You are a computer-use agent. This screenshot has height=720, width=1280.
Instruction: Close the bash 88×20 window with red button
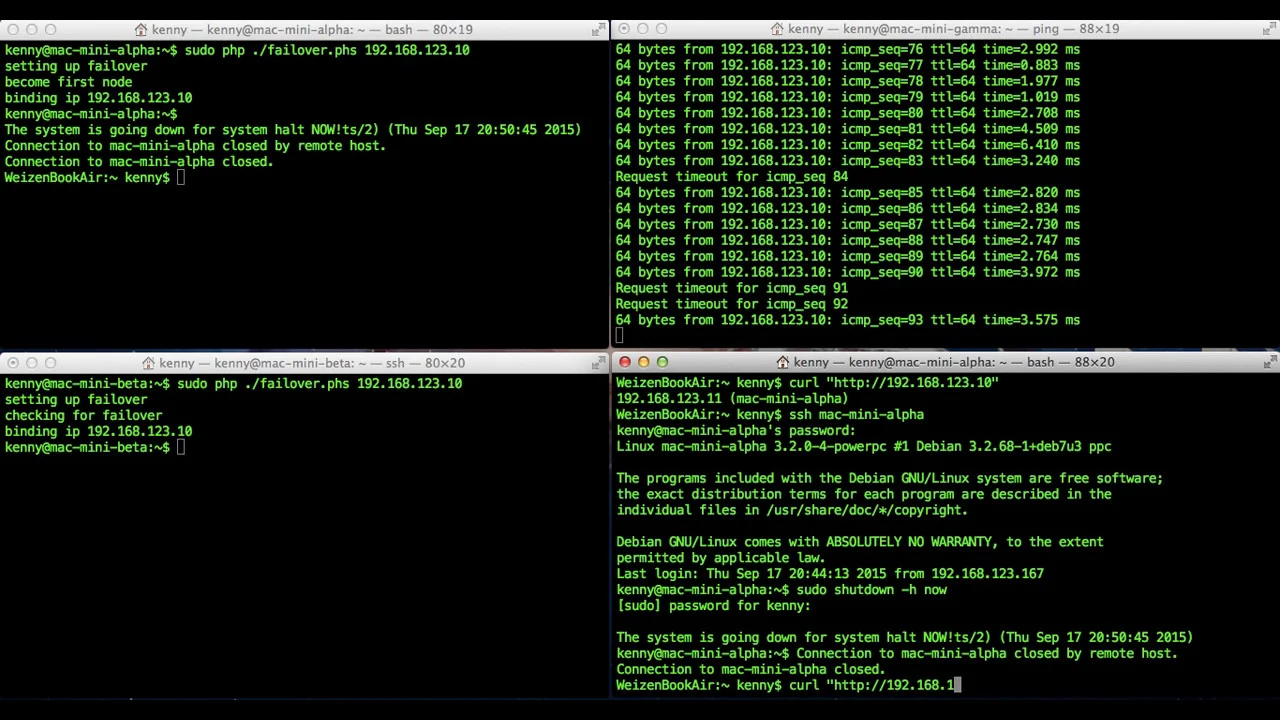click(625, 362)
